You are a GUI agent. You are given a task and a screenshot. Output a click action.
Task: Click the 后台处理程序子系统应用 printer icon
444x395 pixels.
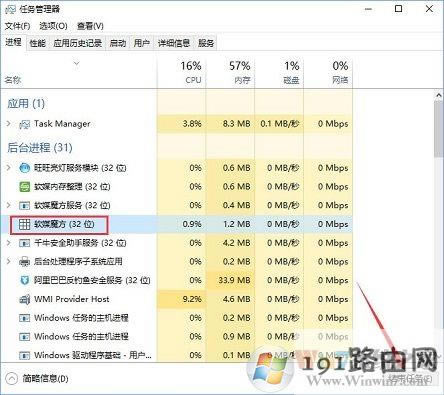(x=24, y=262)
